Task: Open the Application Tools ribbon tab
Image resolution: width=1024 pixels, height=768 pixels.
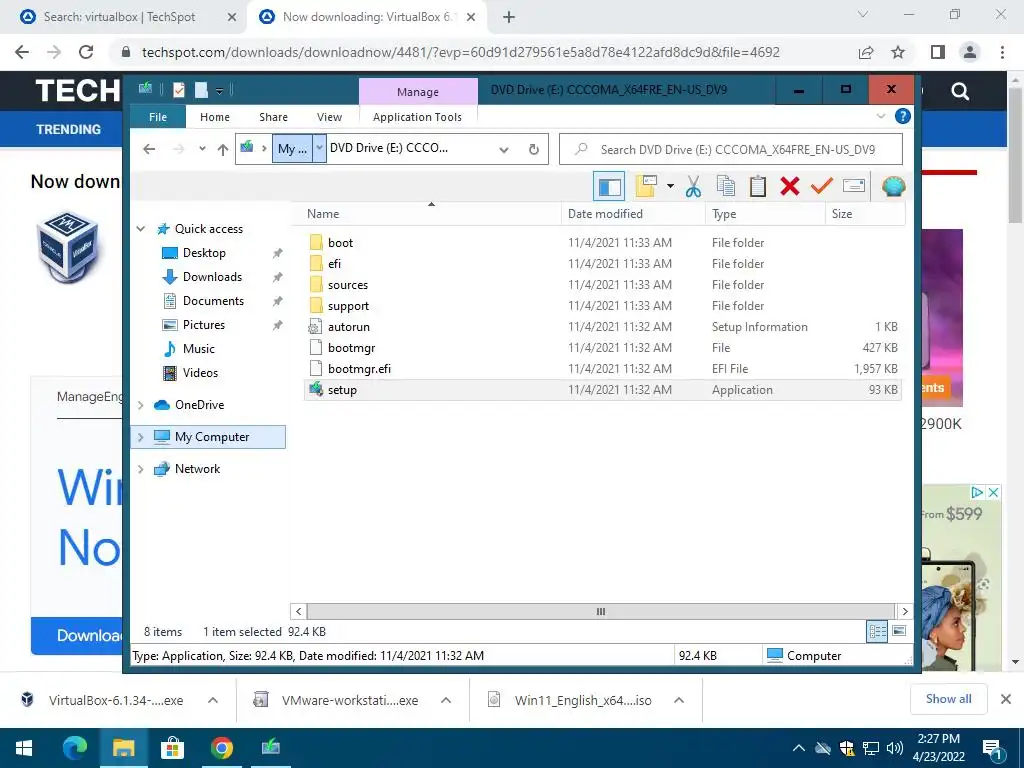Action: tap(417, 117)
